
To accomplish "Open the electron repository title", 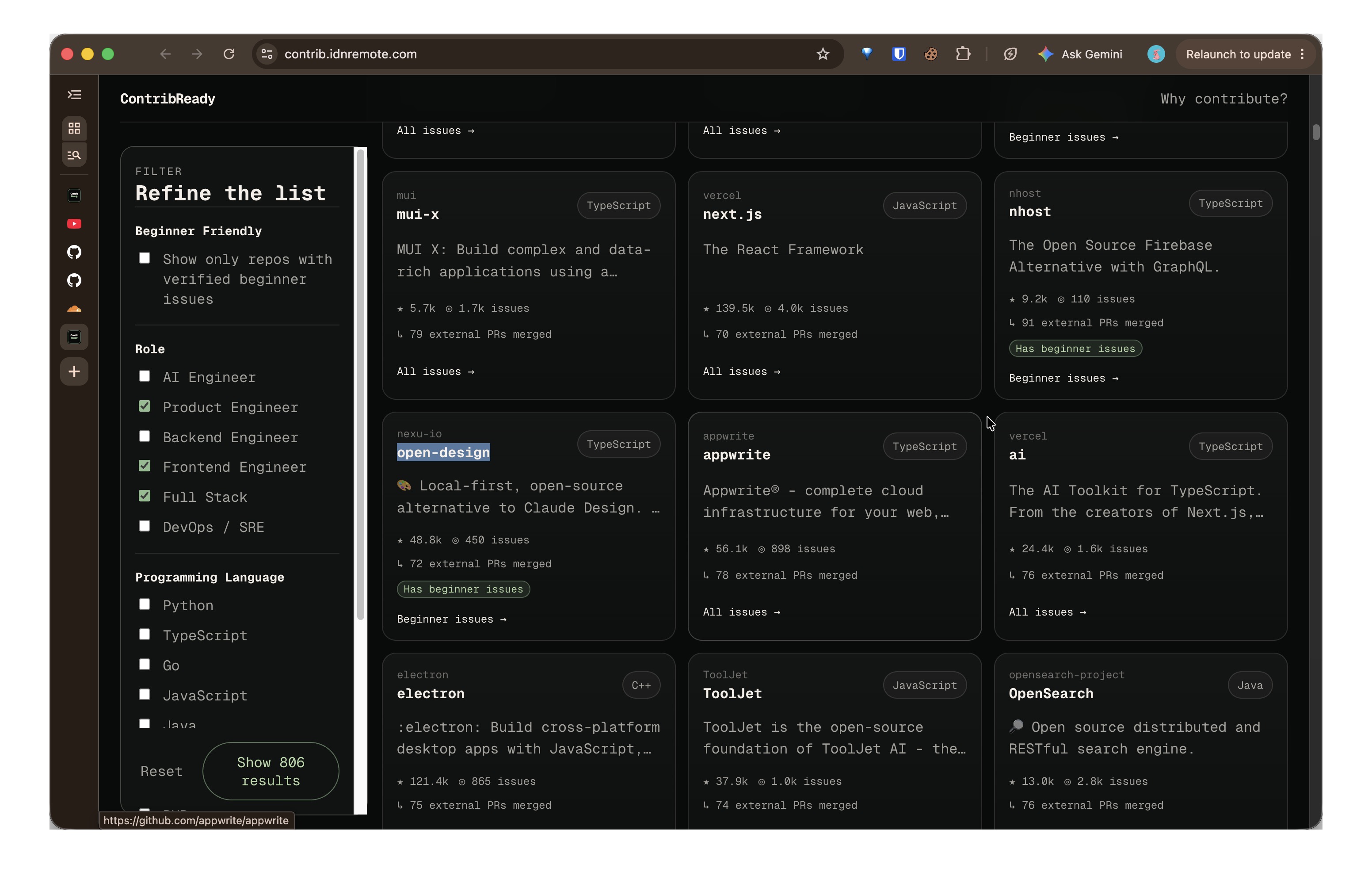I will coord(431,693).
